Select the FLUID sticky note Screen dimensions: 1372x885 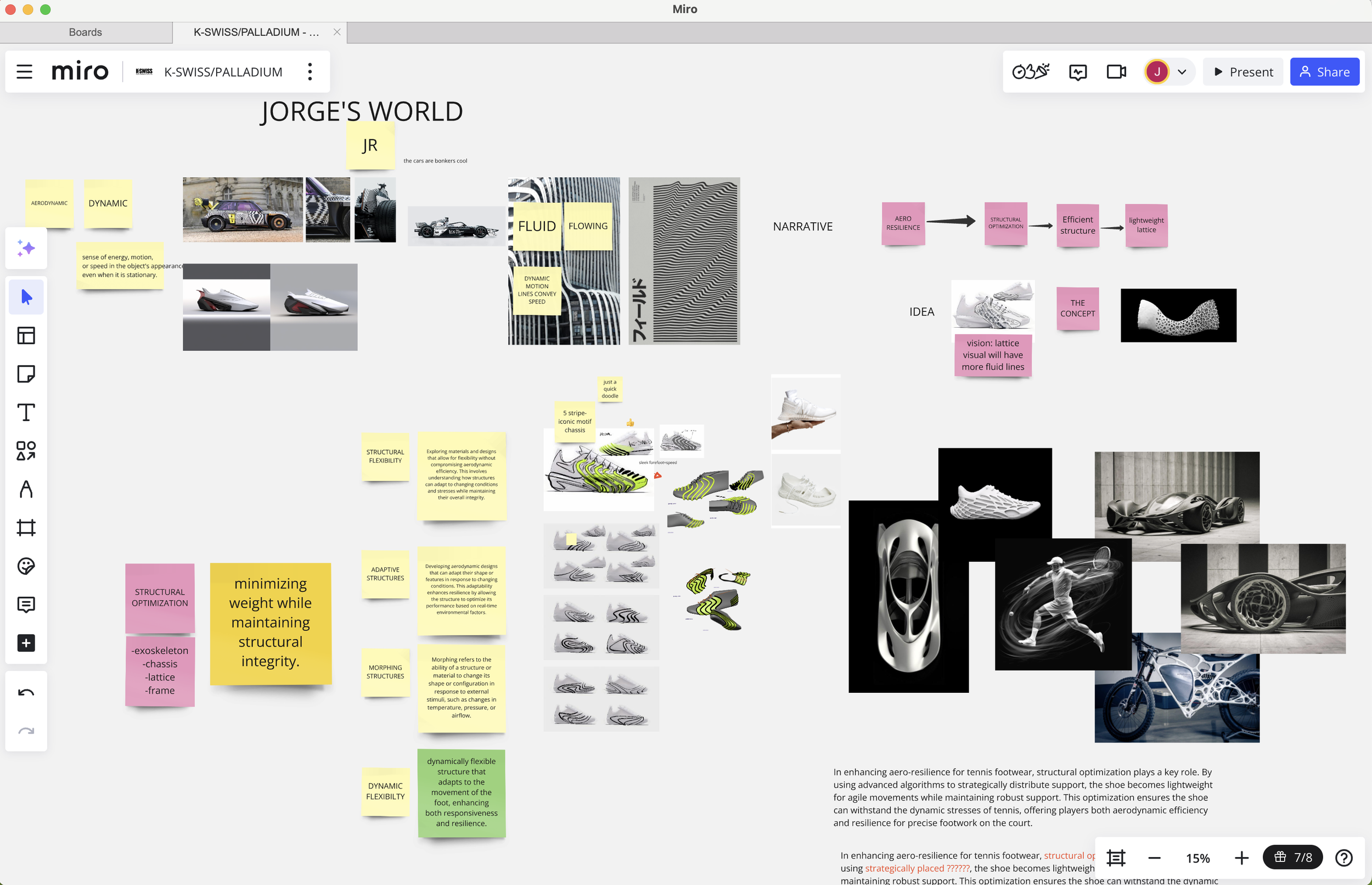pos(537,226)
